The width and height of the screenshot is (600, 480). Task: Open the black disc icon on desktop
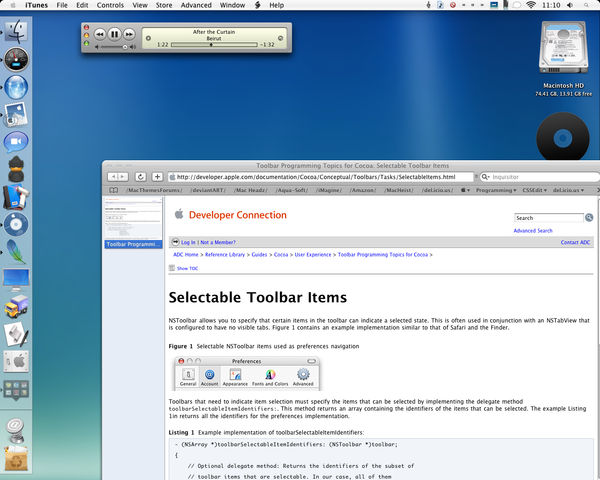(x=562, y=137)
